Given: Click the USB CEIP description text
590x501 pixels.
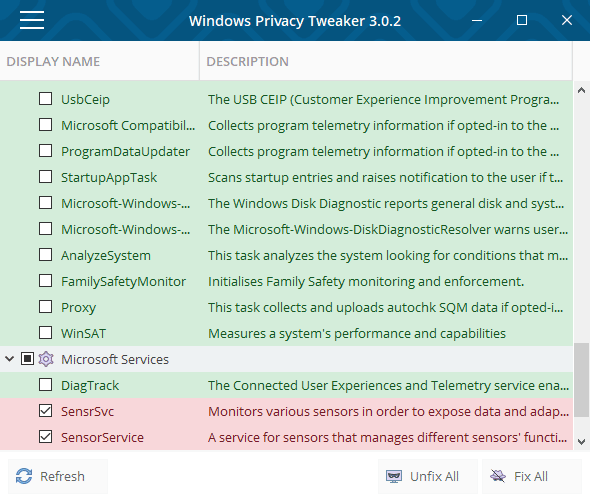Looking at the screenshot, I should (383, 100).
